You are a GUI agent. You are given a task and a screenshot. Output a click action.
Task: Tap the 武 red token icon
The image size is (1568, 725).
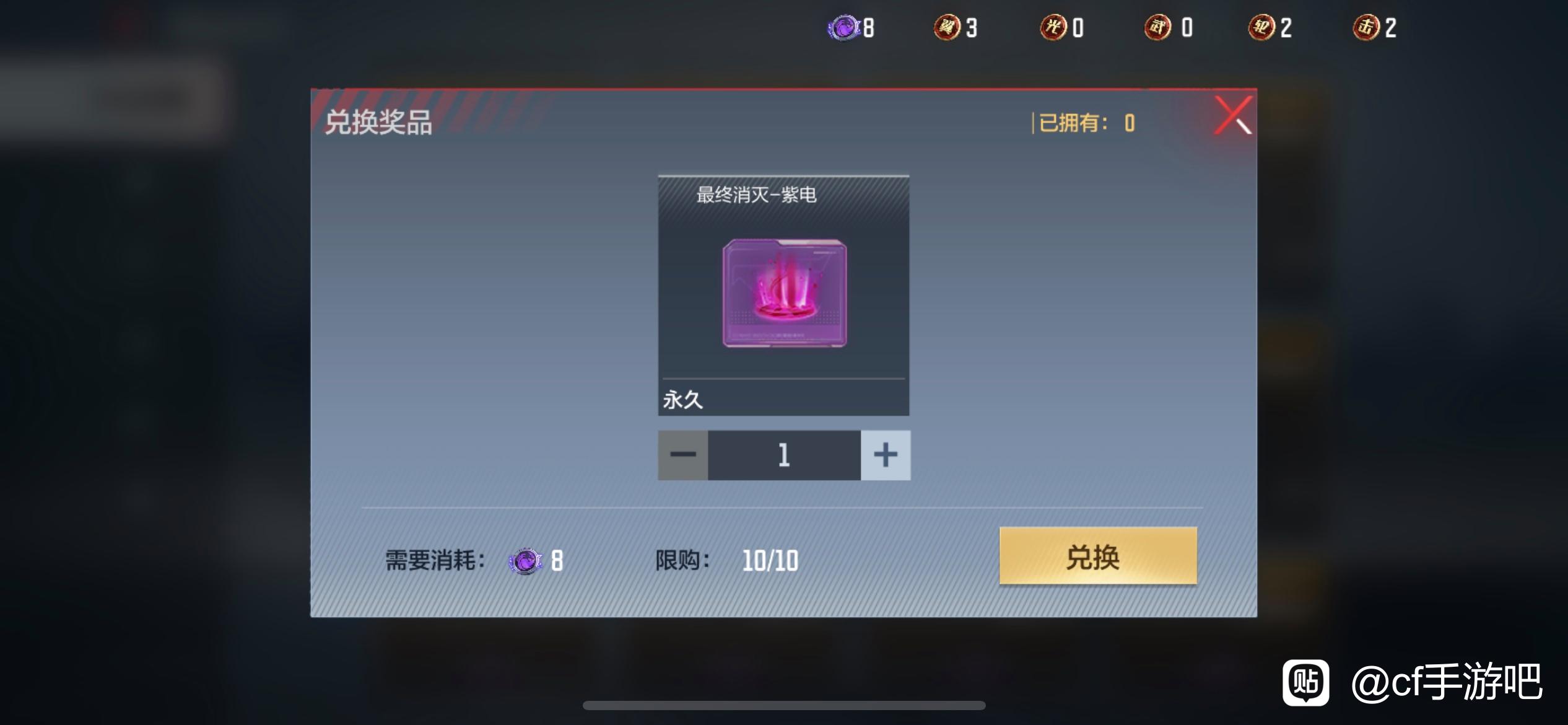click(1157, 28)
